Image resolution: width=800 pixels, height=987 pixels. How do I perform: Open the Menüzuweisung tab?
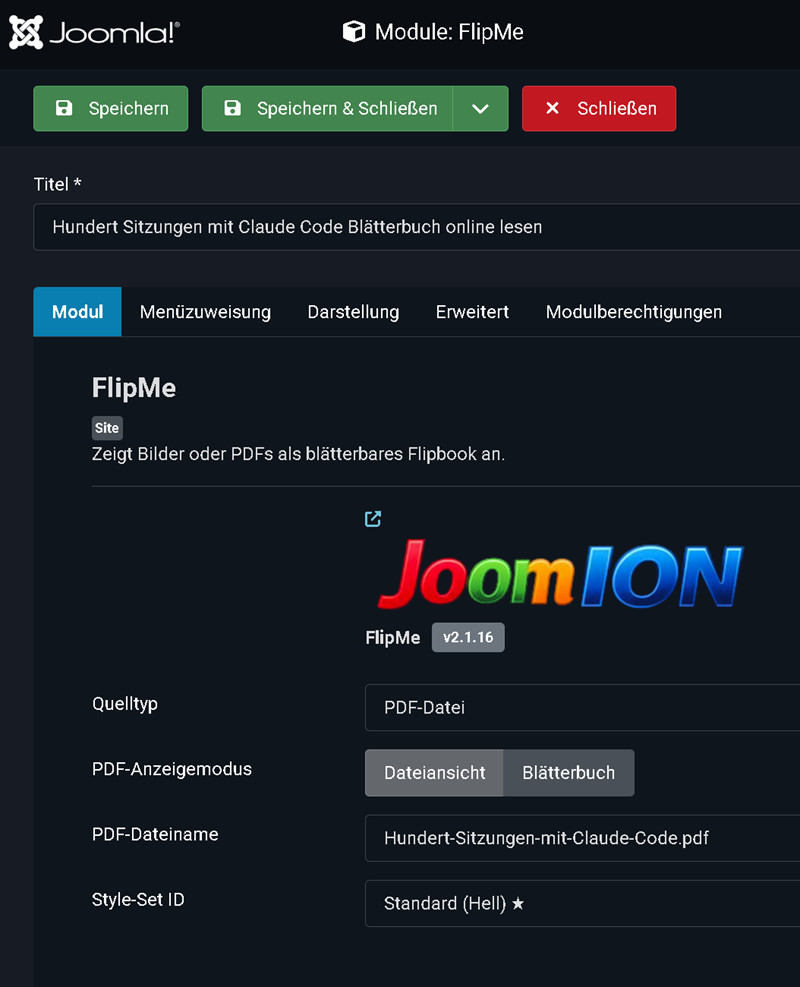click(205, 312)
